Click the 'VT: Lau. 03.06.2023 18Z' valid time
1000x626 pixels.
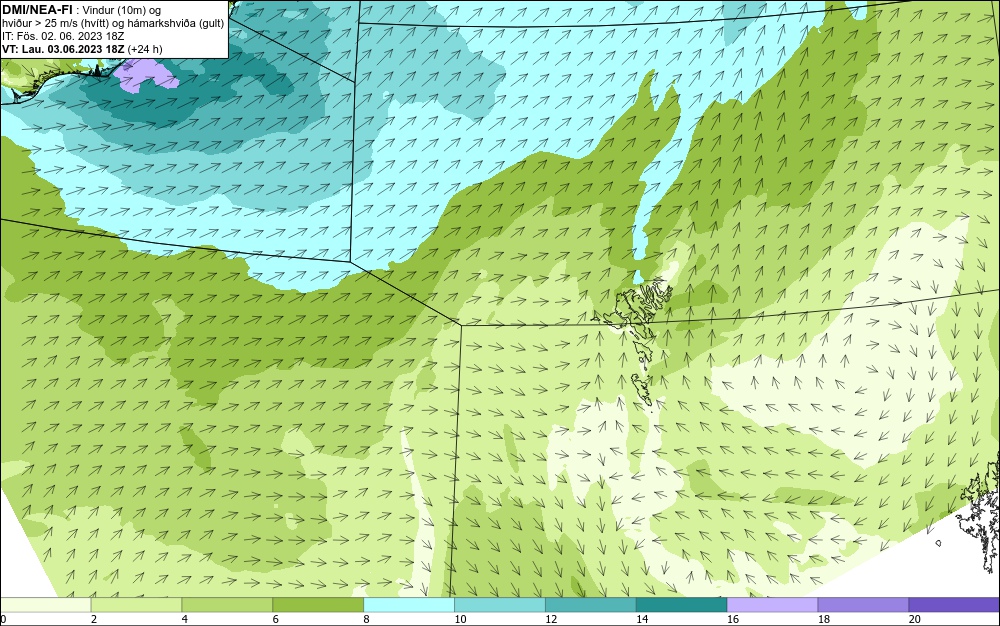pos(63,49)
